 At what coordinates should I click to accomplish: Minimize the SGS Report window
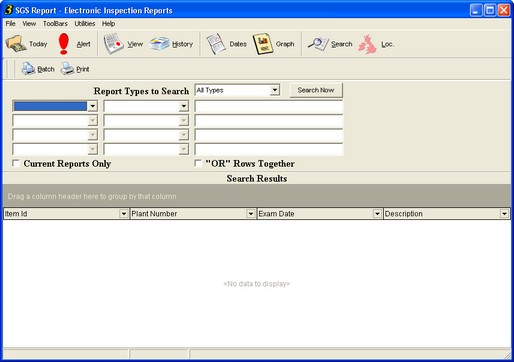pyautogui.click(x=476, y=10)
